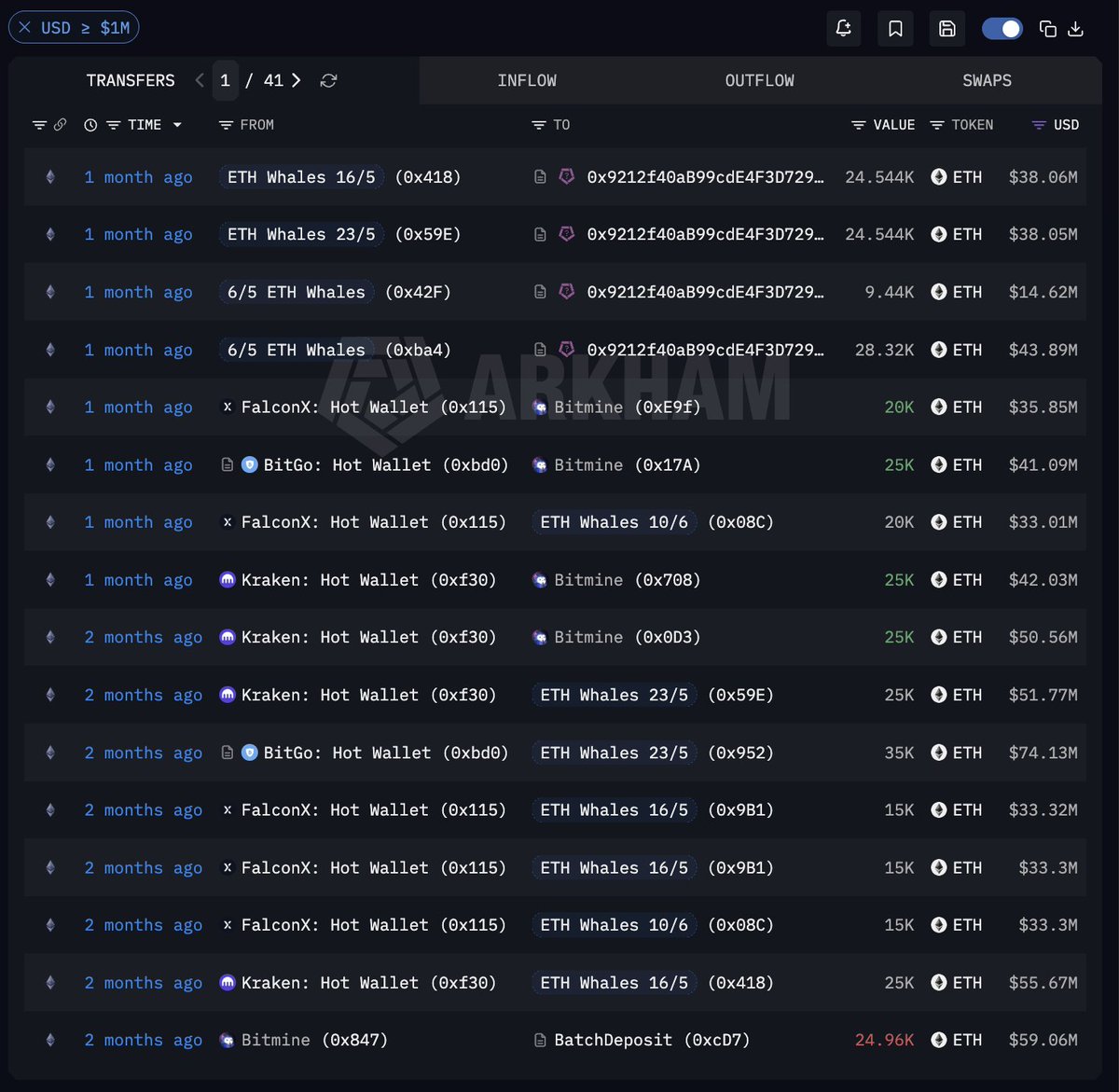Click the save floppy disk icon
Screen dimensions: 1119x1092
pos(946,29)
